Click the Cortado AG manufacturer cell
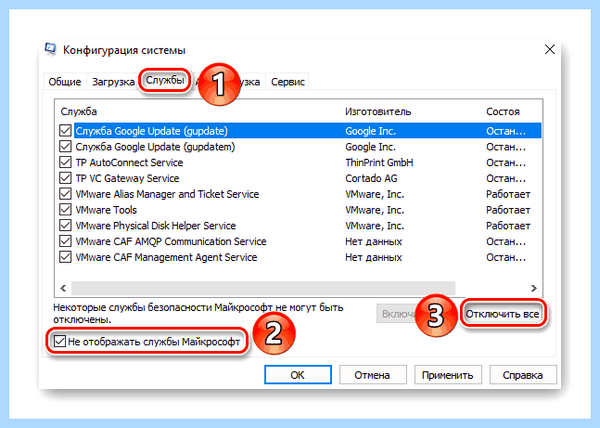The image size is (600, 428). coord(371,178)
